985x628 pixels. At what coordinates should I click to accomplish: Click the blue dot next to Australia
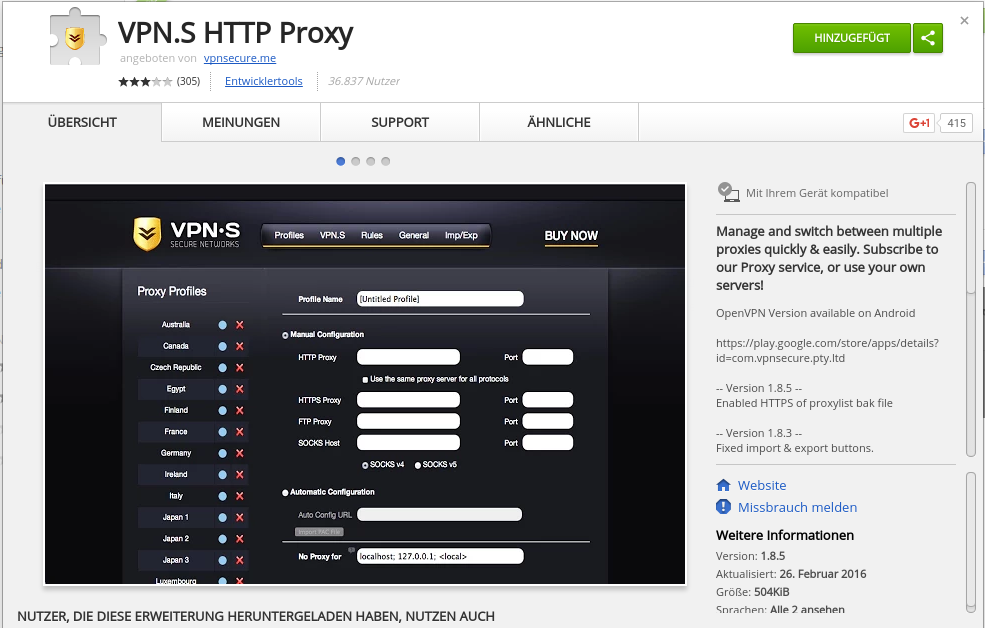[x=222, y=325]
